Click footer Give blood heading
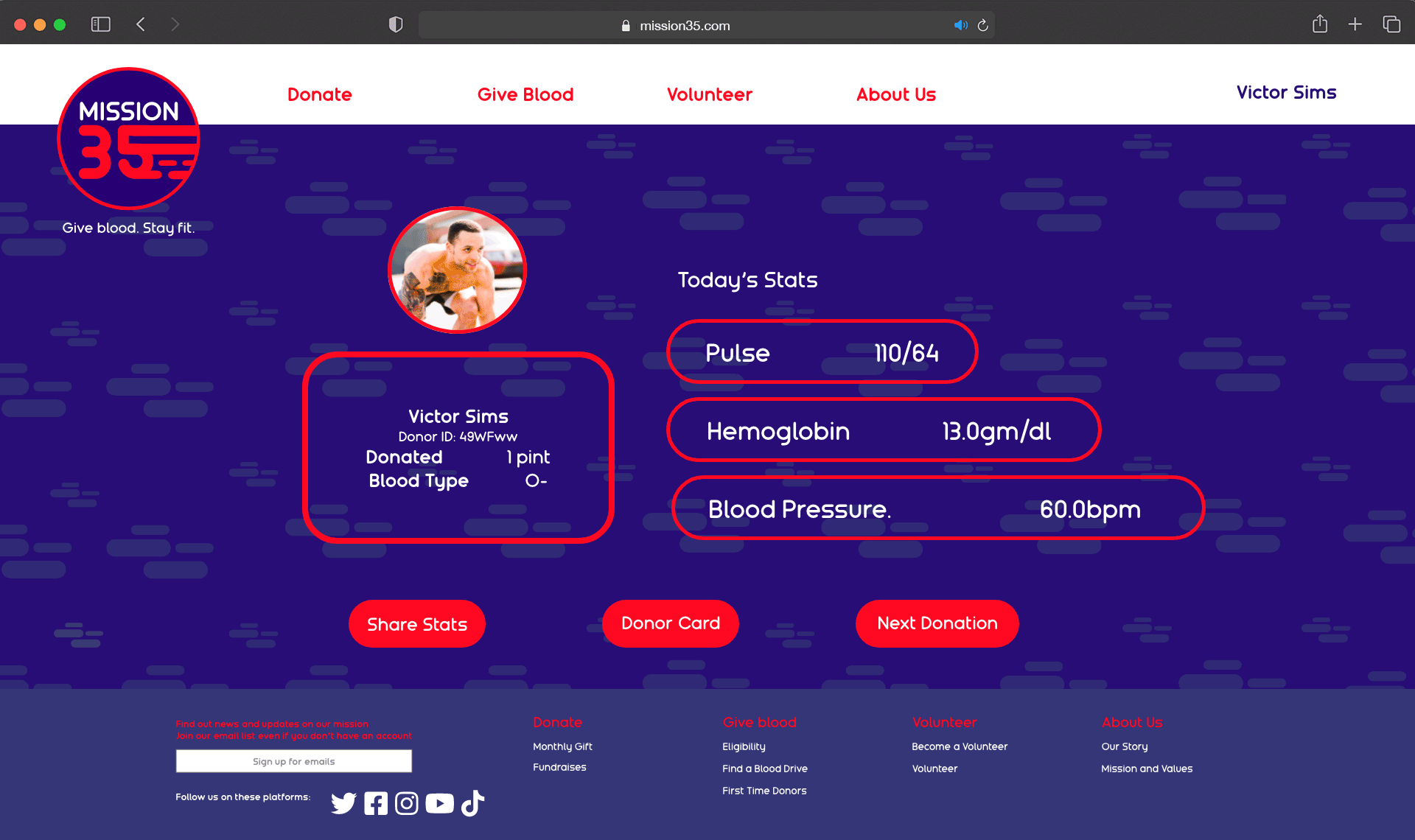Viewport: 1415px width, 840px height. (760, 722)
